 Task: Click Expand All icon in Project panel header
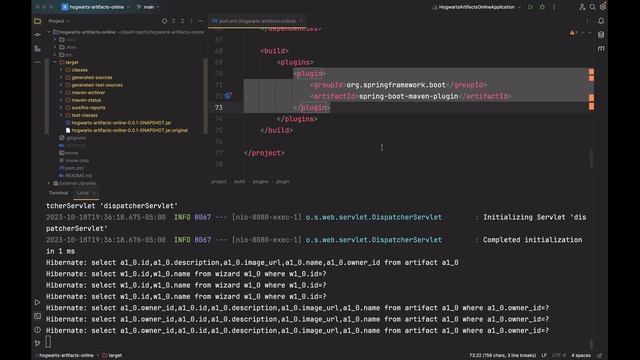173,21
